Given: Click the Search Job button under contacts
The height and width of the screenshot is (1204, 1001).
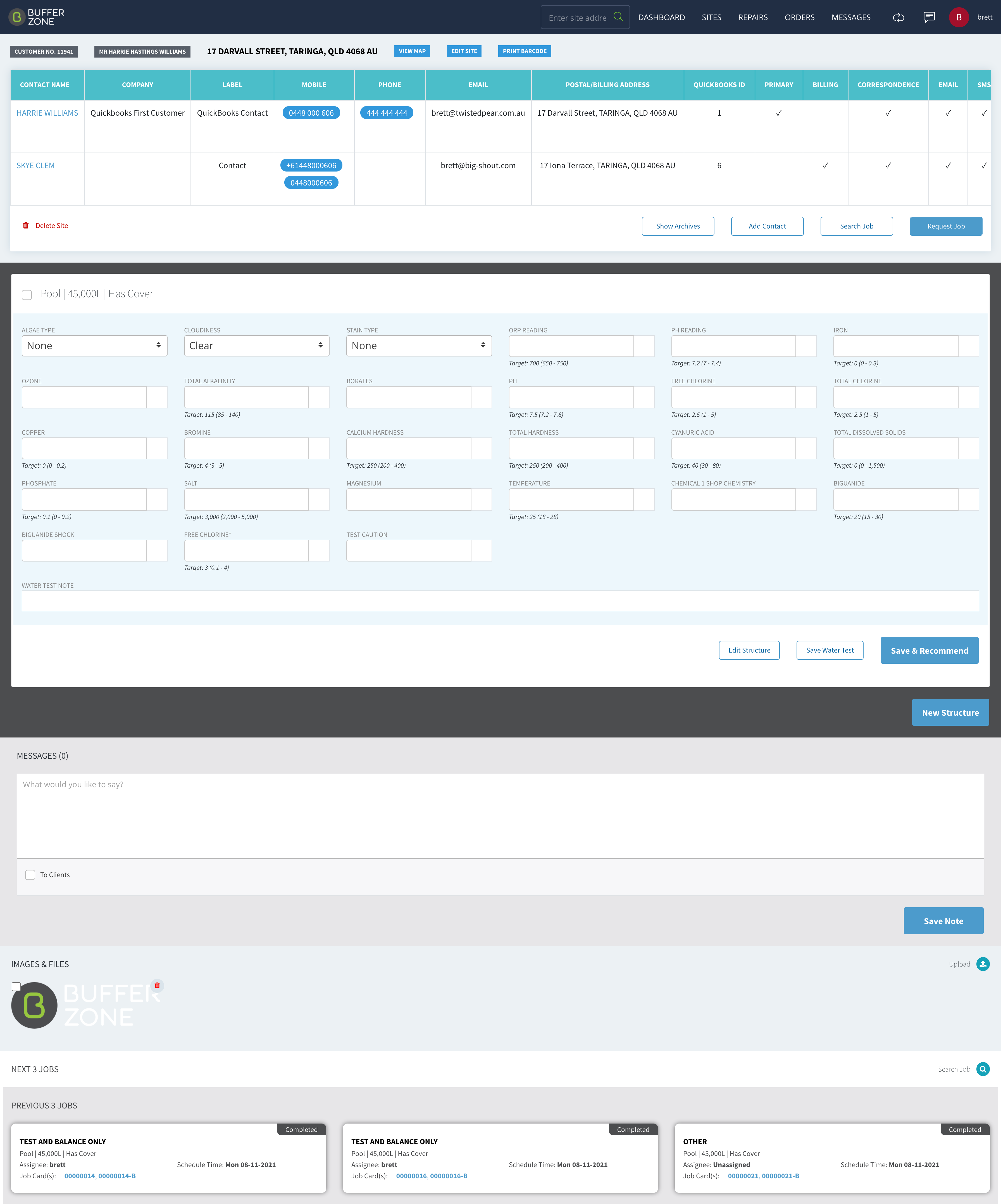Looking at the screenshot, I should pyautogui.click(x=857, y=226).
